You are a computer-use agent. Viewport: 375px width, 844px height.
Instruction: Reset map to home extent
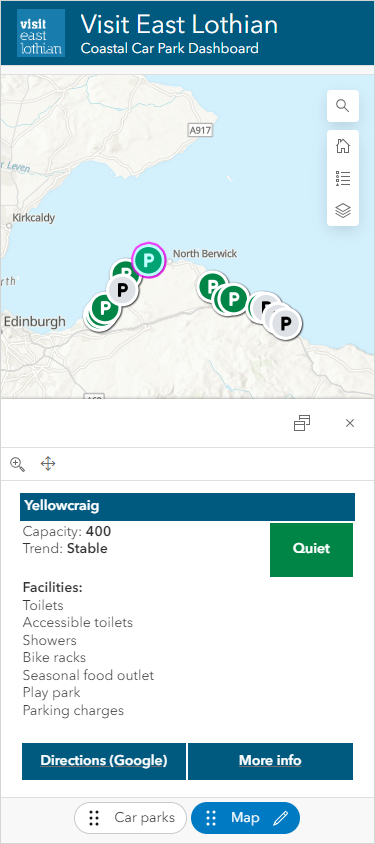(x=343, y=146)
